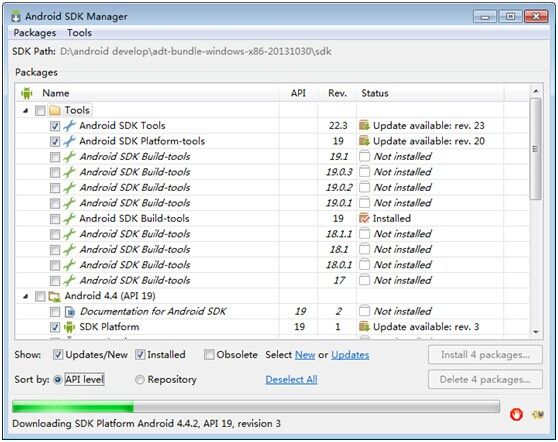Click wrench icon for Build-tools 19.1
The image size is (558, 442).
70,157
